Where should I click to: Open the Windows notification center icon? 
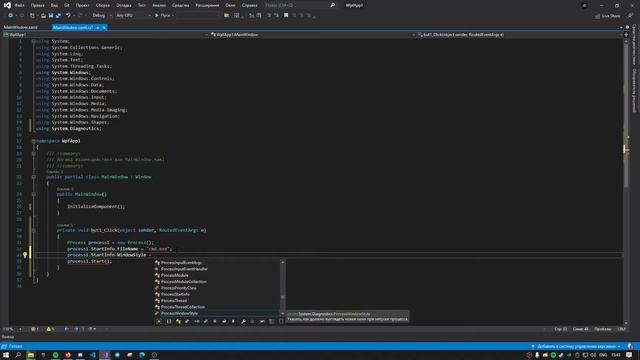click(629, 355)
